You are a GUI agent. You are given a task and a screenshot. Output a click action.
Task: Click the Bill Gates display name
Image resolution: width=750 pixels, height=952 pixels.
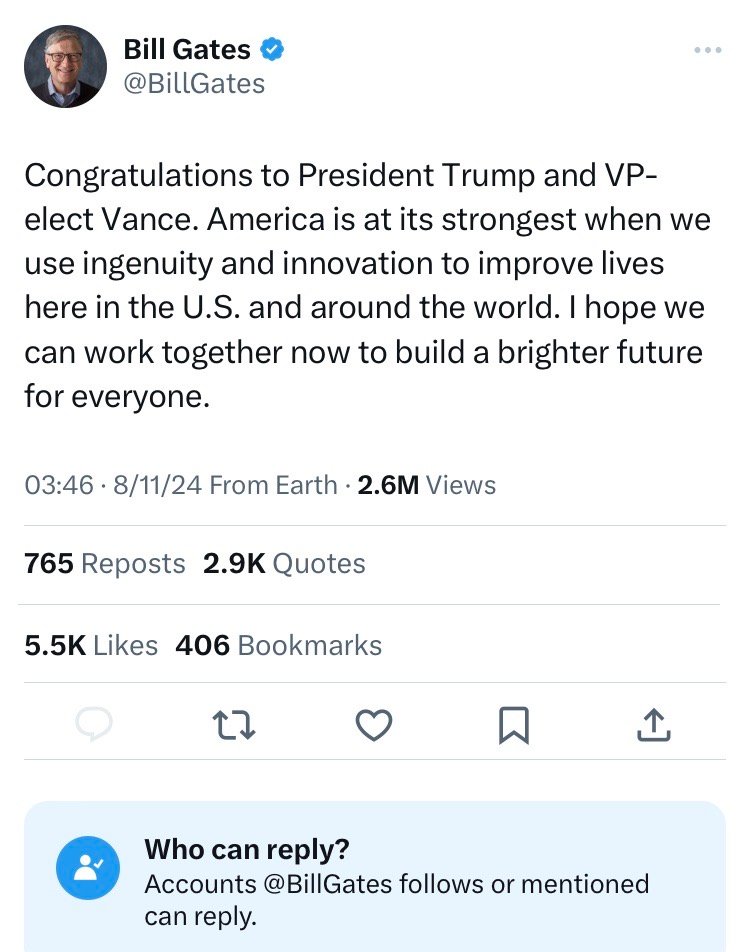tap(186, 48)
